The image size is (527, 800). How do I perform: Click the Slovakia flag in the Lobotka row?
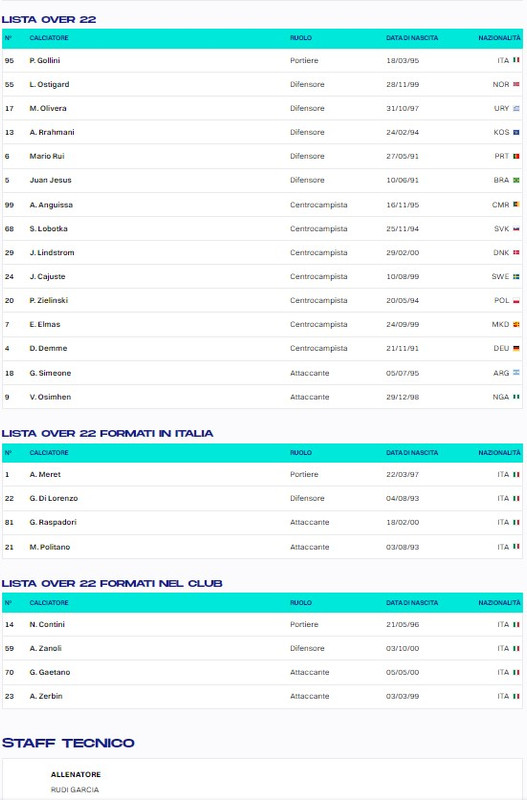pyautogui.click(x=516, y=229)
